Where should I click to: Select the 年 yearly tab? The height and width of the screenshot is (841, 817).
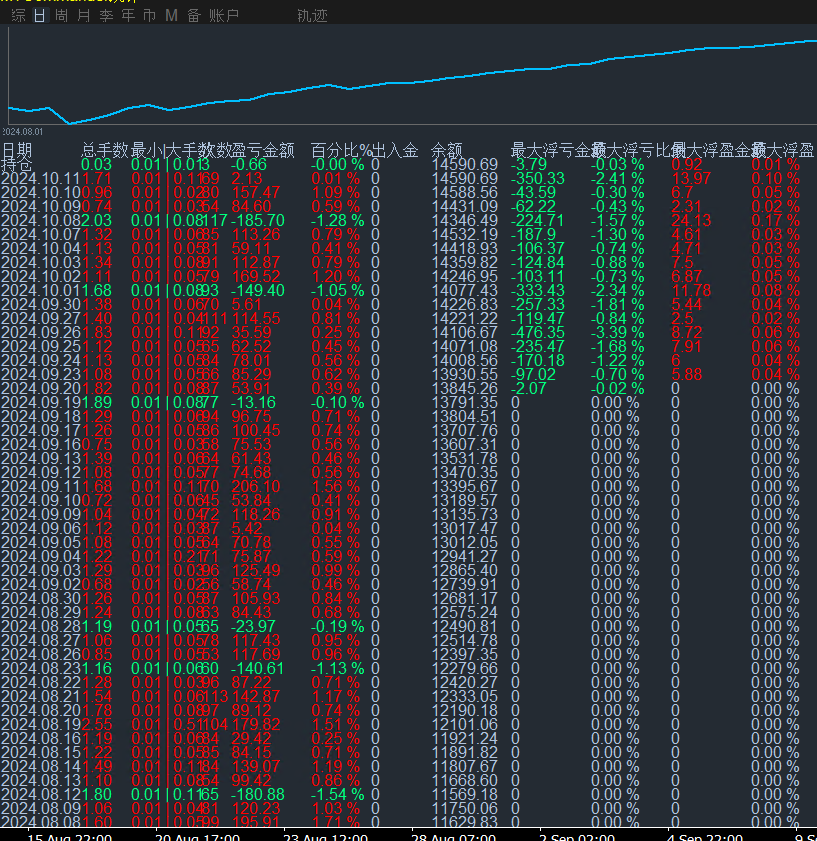[x=128, y=16]
